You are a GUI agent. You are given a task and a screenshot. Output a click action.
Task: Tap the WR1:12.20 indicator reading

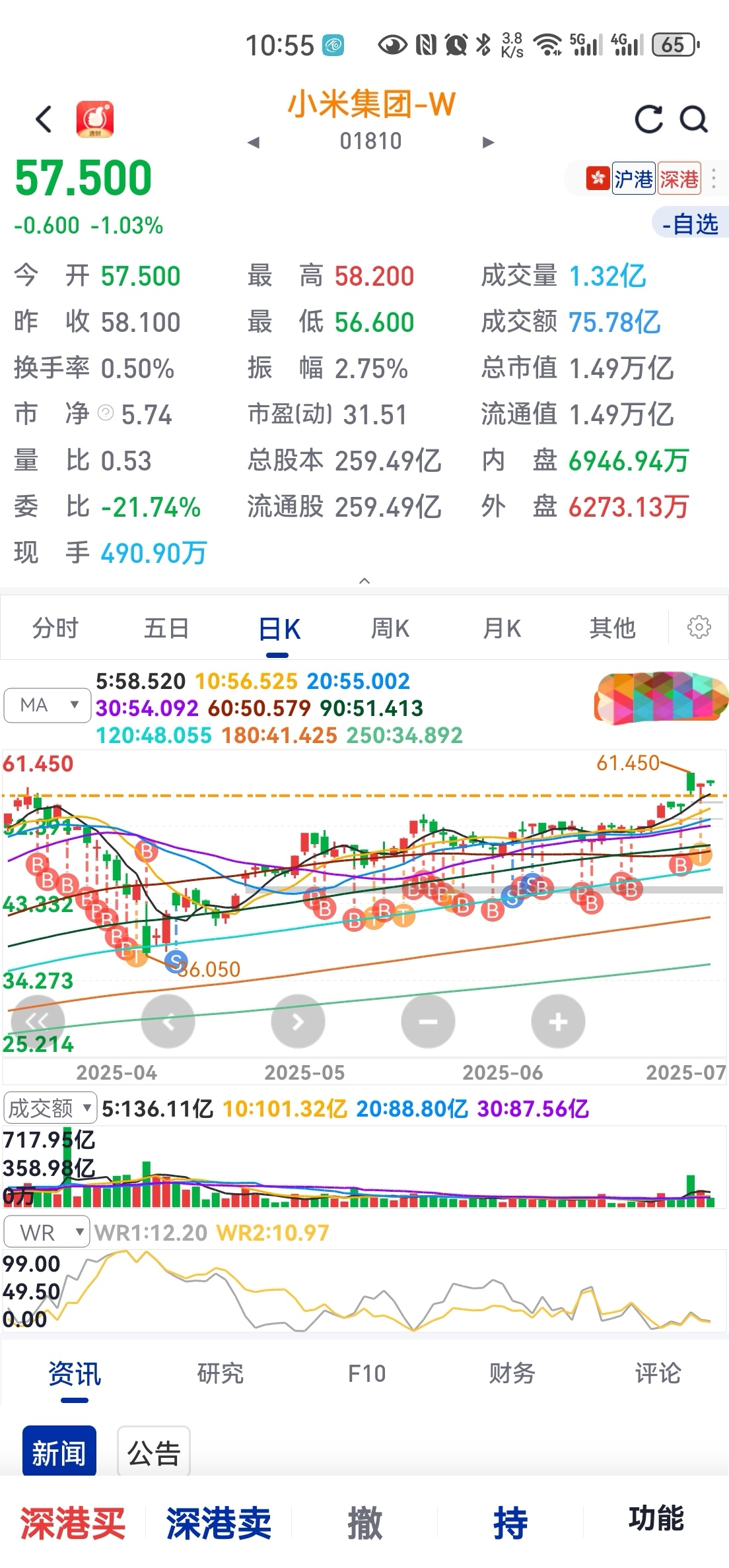pyautogui.click(x=151, y=1233)
